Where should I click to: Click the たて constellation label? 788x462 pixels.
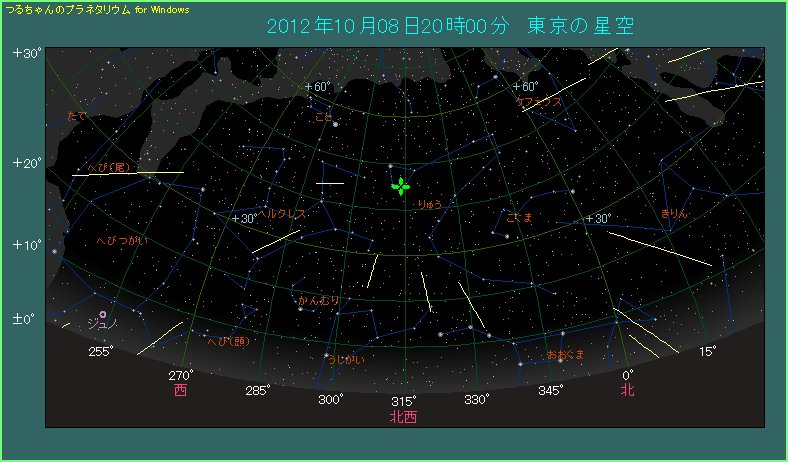pos(76,116)
